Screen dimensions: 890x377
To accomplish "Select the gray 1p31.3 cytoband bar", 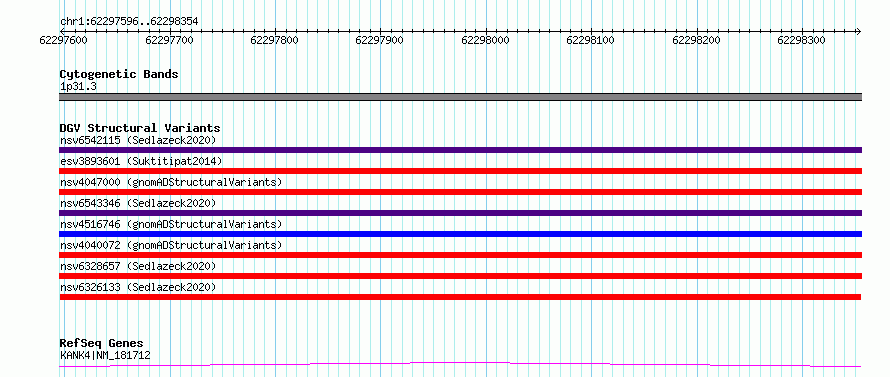I will tap(460, 97).
